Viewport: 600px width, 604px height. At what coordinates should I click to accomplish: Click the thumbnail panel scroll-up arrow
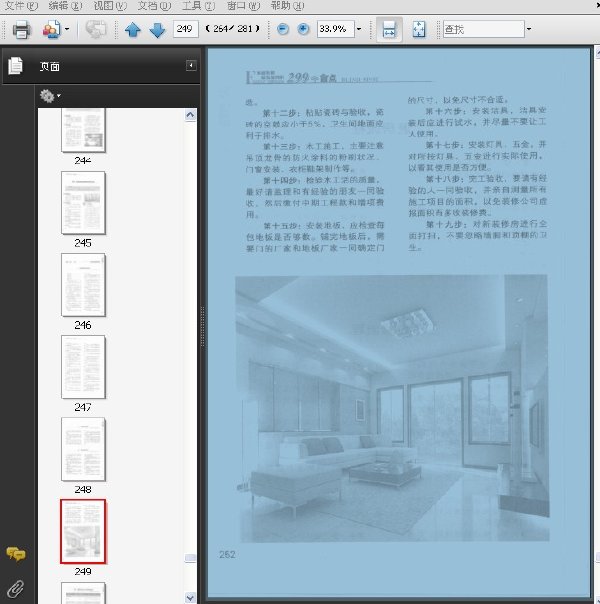[191, 115]
